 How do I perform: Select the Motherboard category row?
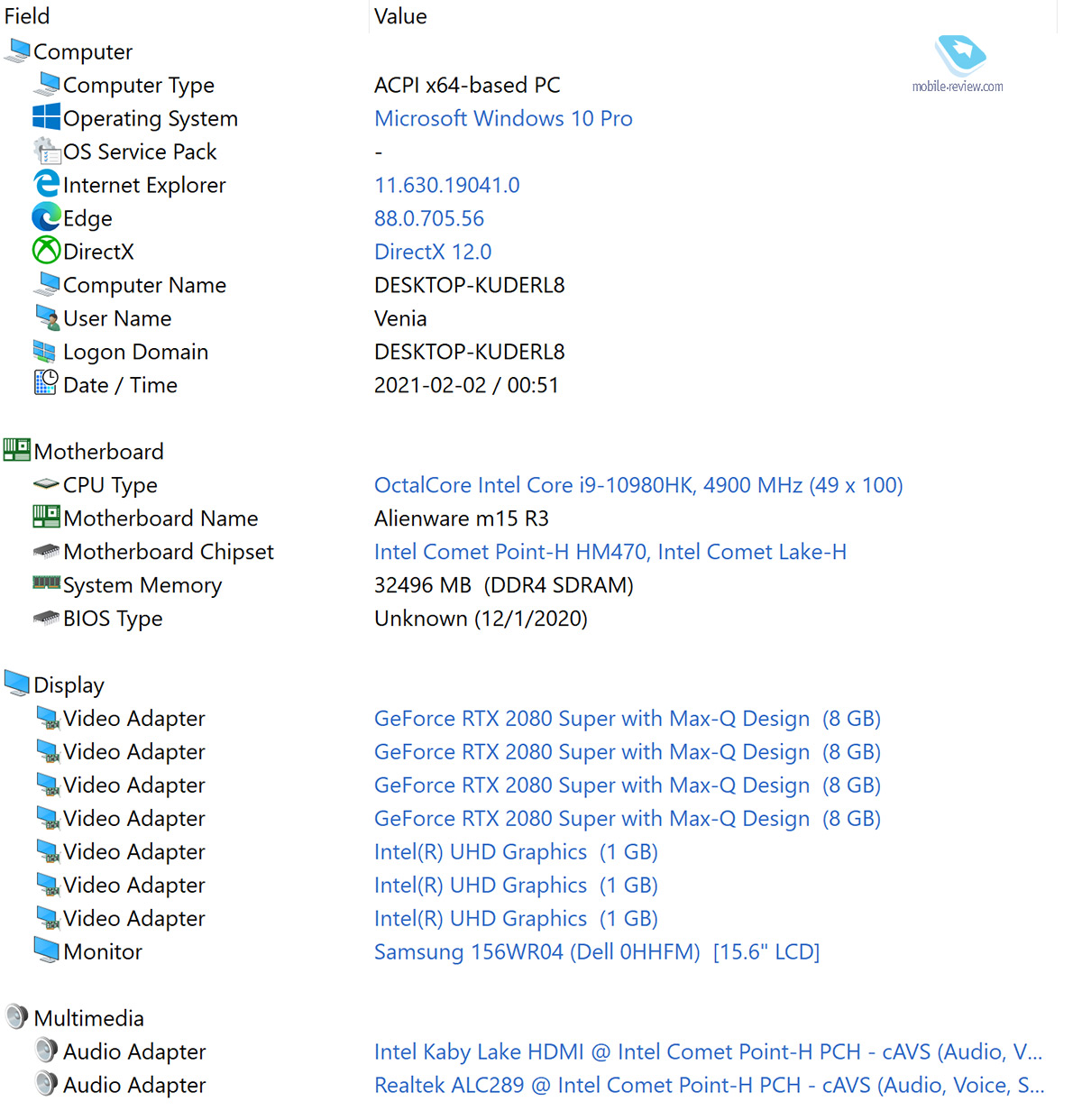pyautogui.click(x=99, y=451)
